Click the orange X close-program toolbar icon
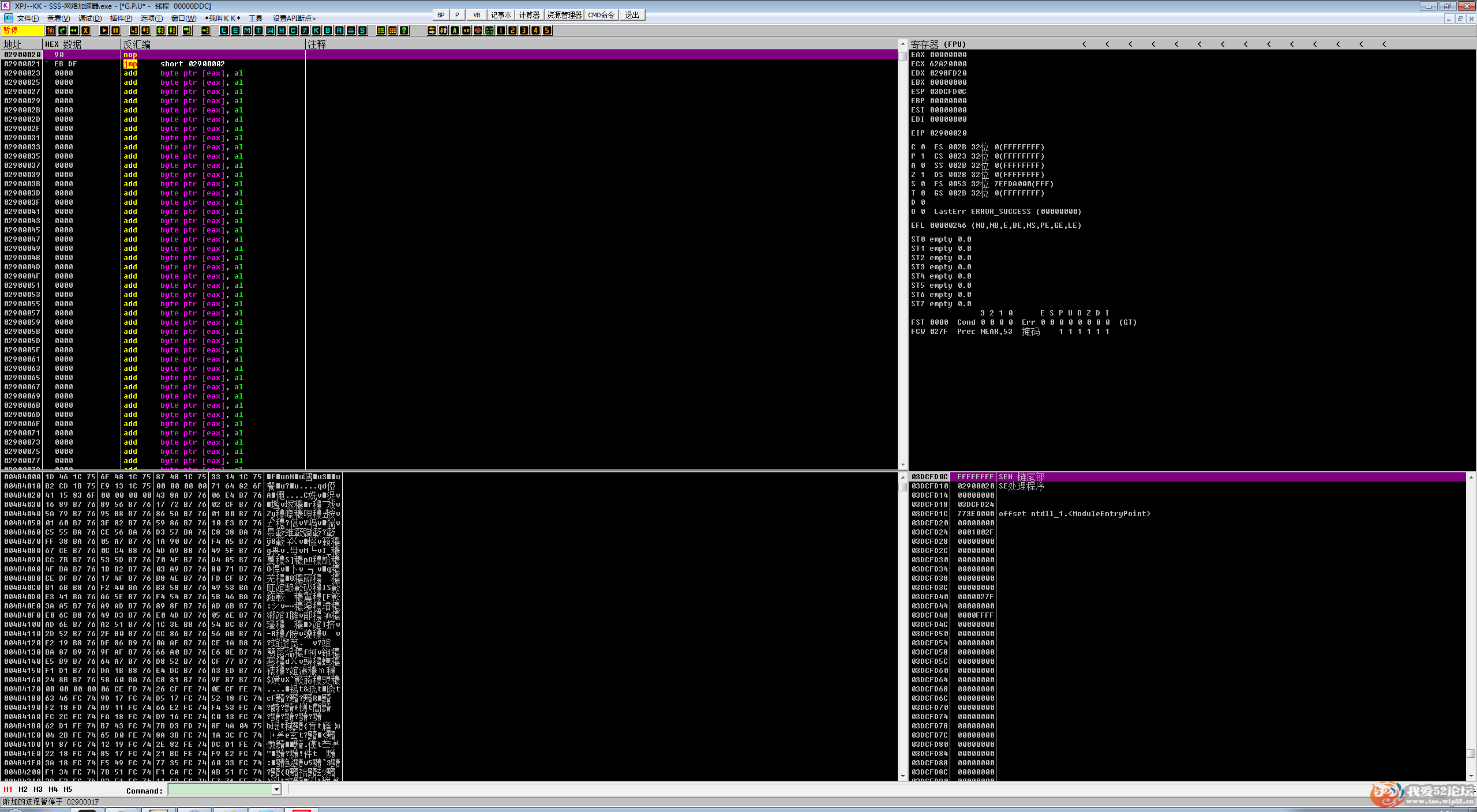Viewport: 1477px width, 812px height. coord(85,30)
